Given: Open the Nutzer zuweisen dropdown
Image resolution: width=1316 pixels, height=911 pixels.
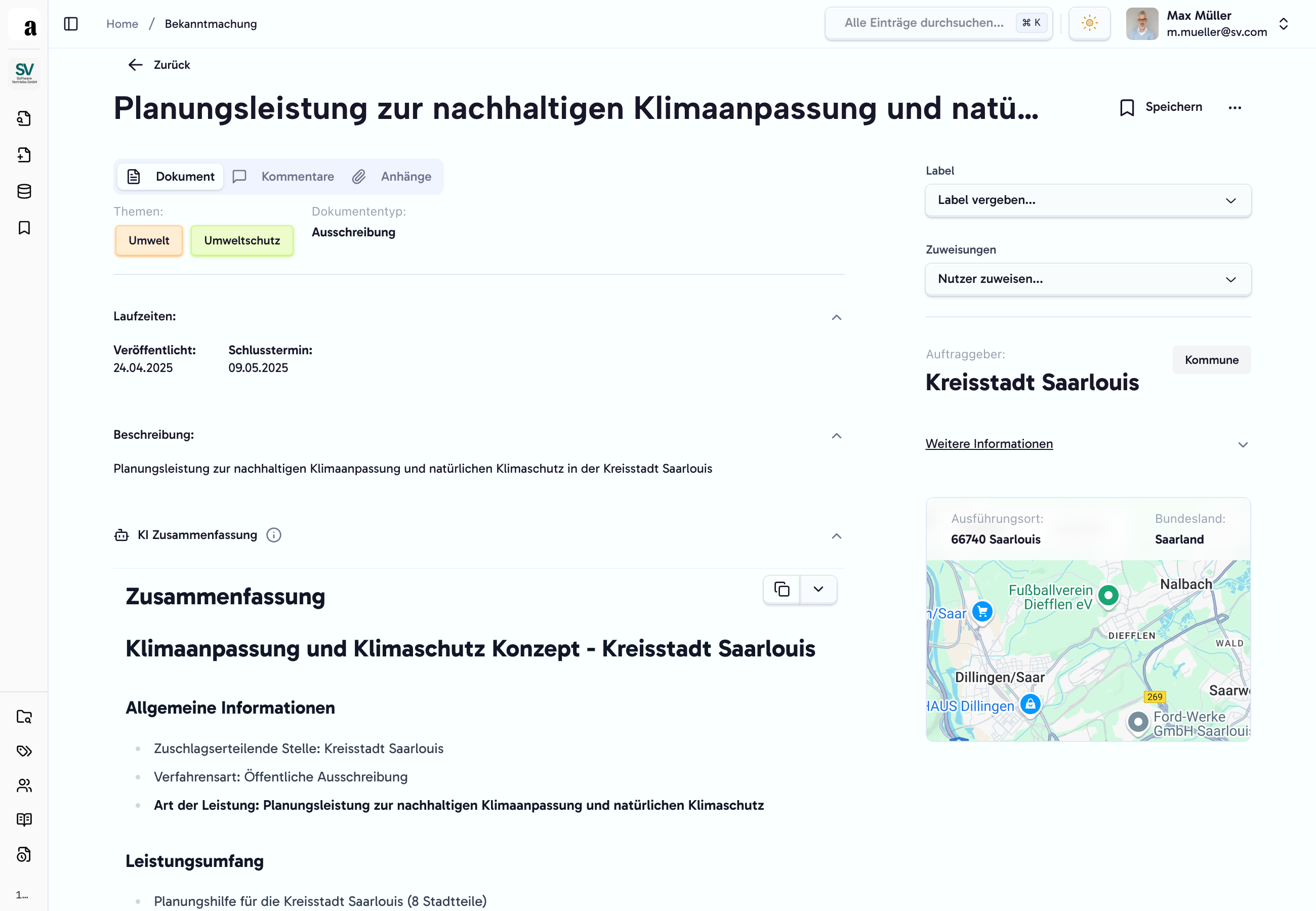Looking at the screenshot, I should (x=1087, y=279).
